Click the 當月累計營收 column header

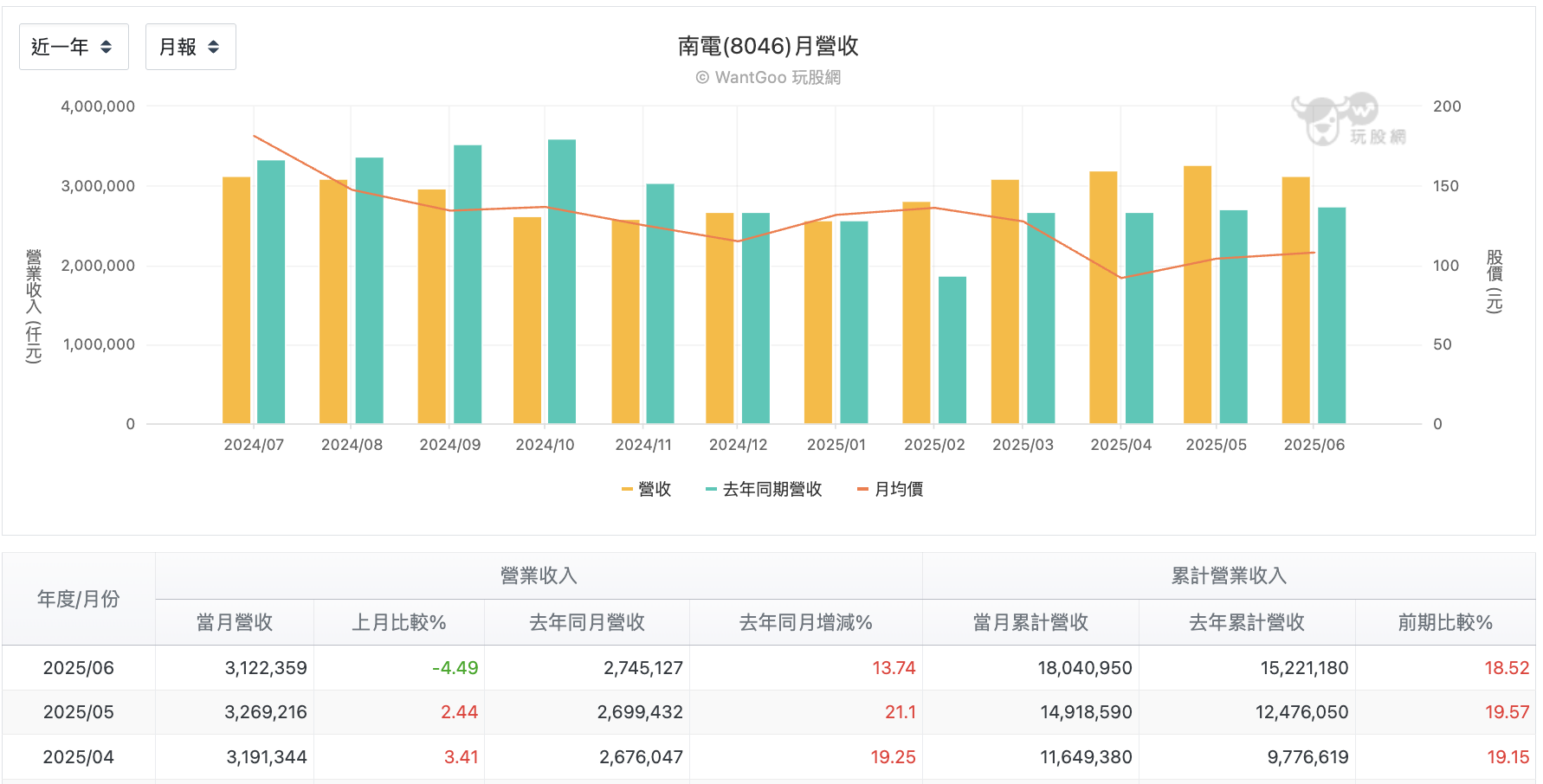pyautogui.click(x=1030, y=622)
